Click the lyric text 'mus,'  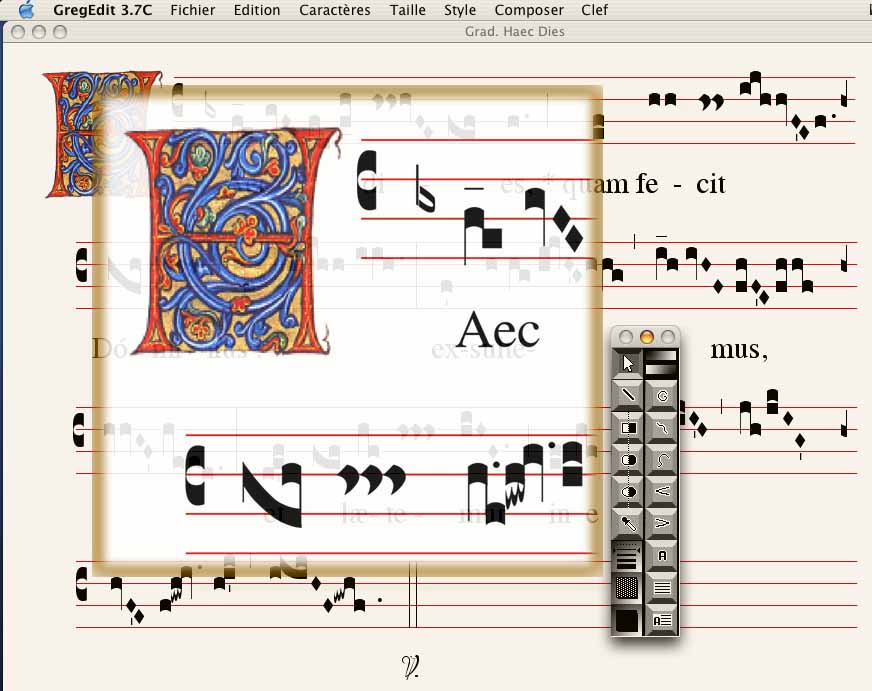pyautogui.click(x=739, y=350)
